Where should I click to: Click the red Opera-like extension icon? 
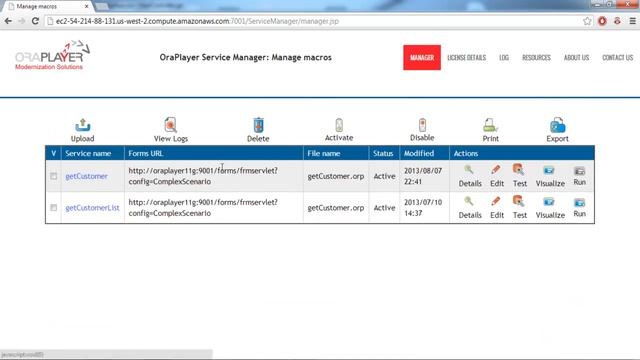602,21
